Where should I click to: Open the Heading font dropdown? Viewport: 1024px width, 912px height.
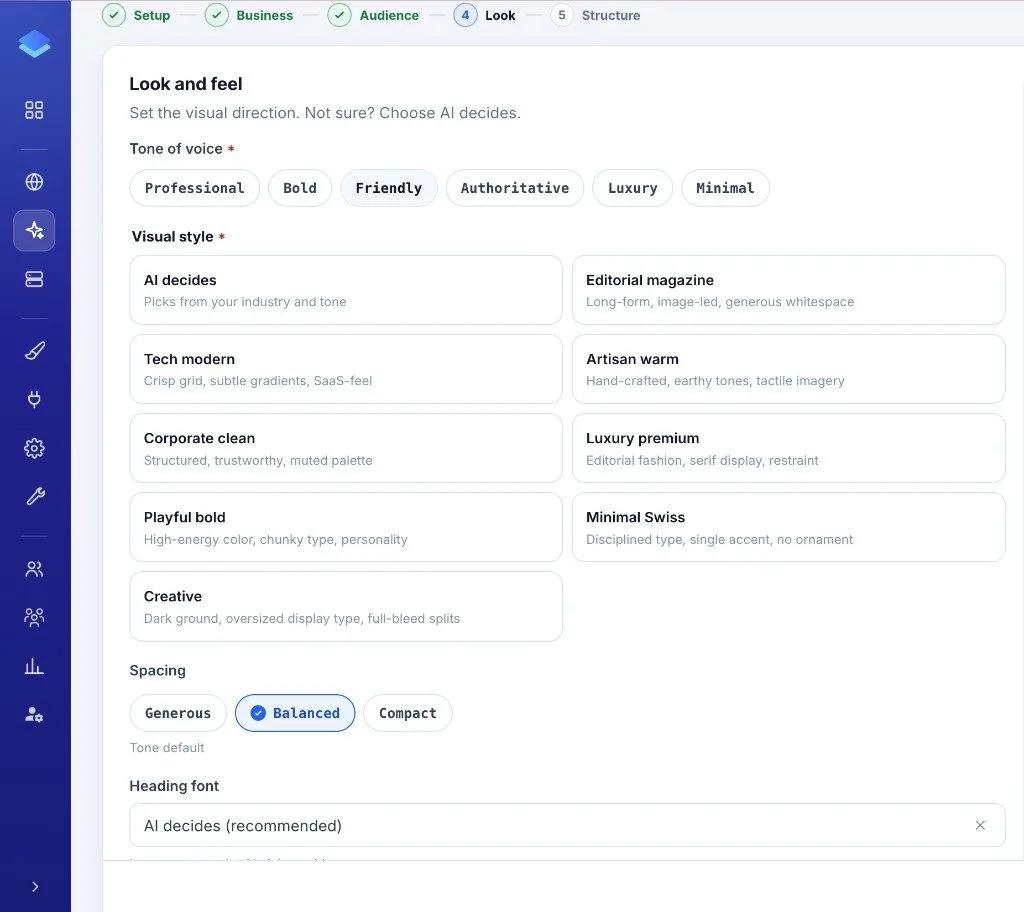tap(567, 825)
